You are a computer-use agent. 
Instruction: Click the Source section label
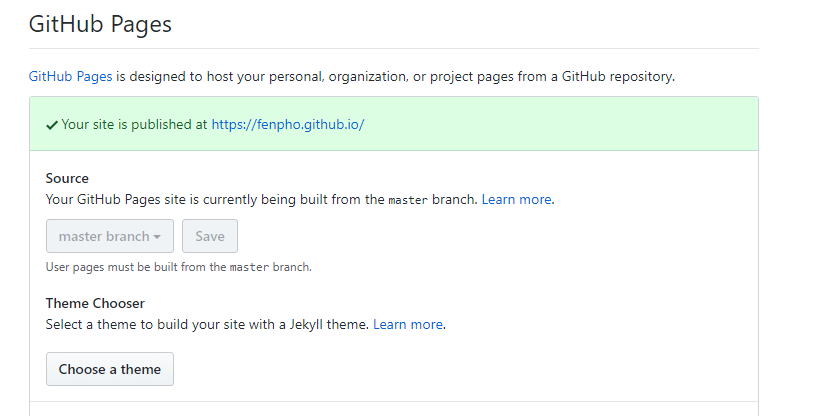coord(67,178)
